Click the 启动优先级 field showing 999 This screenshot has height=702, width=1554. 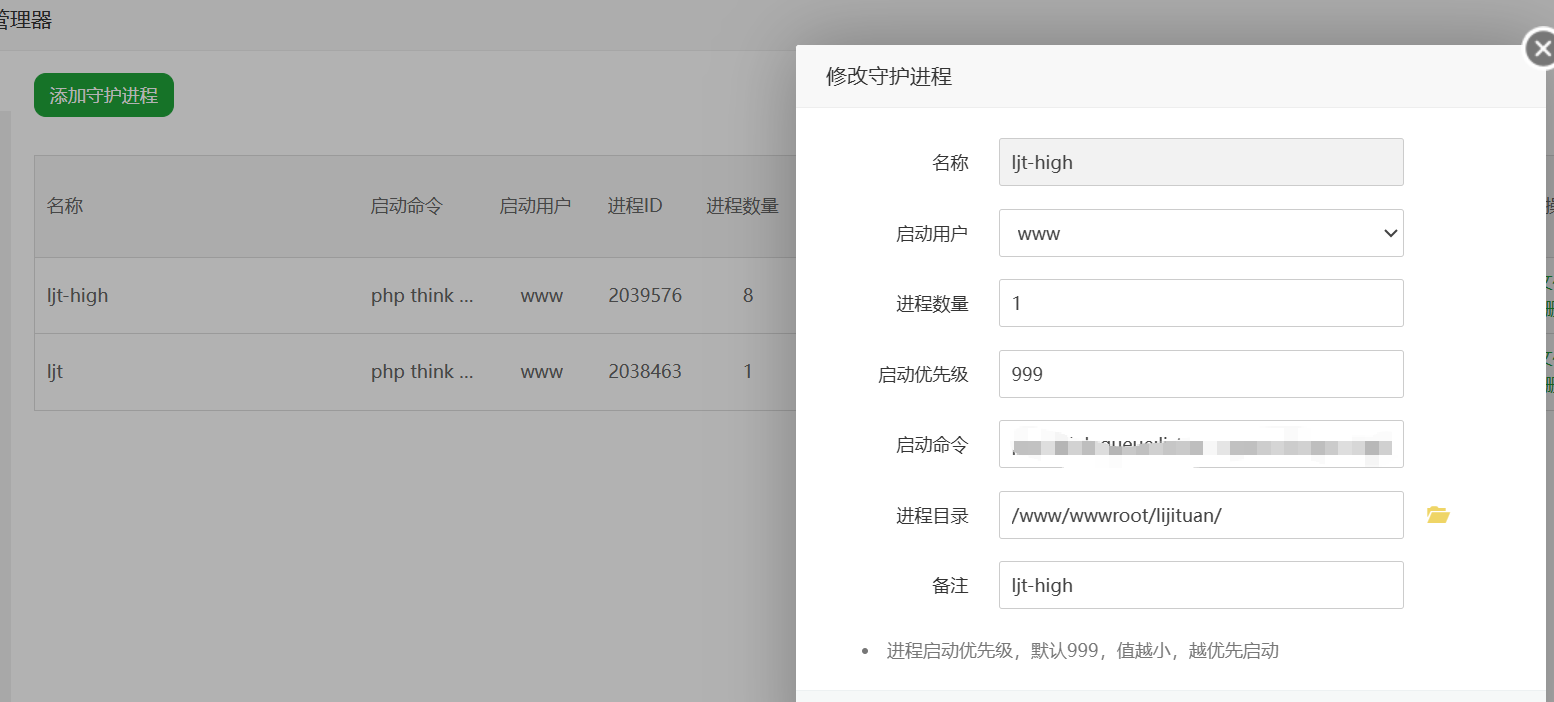(1200, 374)
